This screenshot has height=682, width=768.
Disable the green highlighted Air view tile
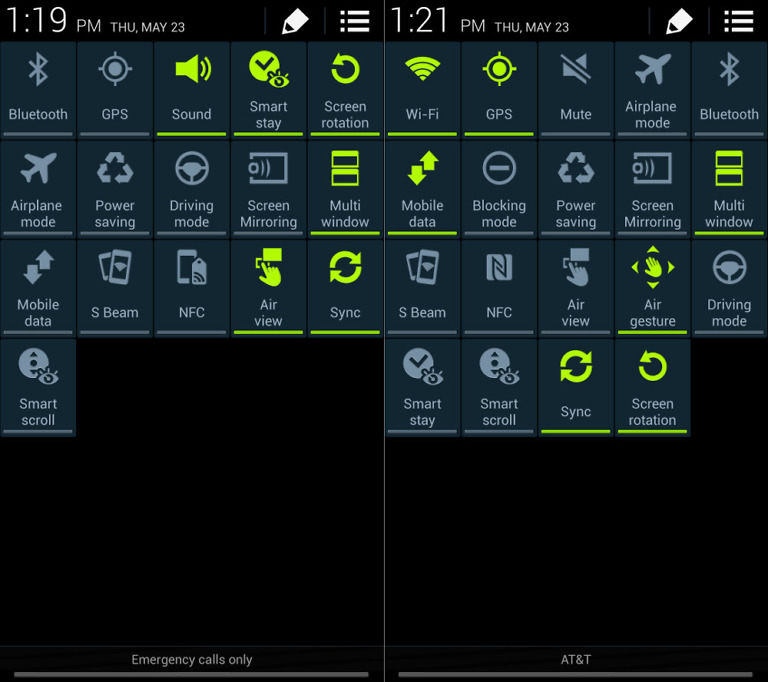pyautogui.click(x=268, y=286)
